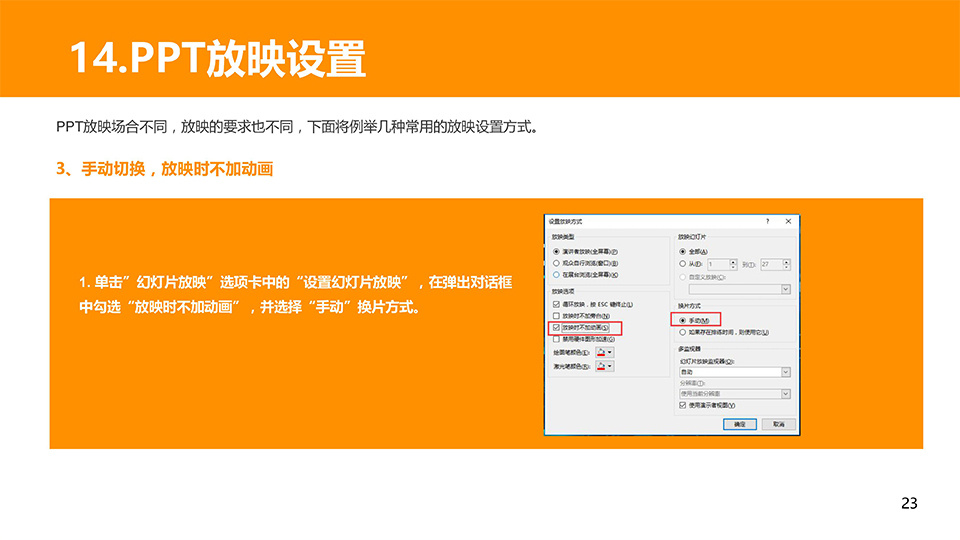Choose 在展台浏览(全屏幕) show type
This screenshot has width=960, height=540.
tap(556, 274)
